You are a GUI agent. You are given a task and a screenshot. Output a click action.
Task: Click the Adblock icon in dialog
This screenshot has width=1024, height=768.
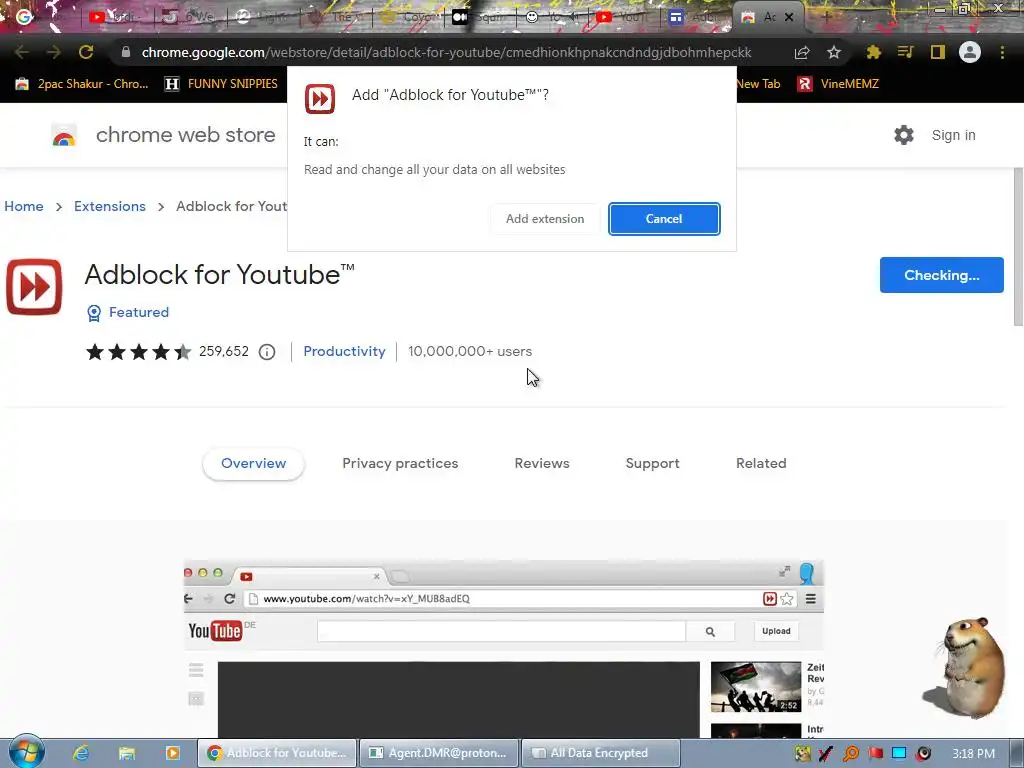pyautogui.click(x=320, y=99)
